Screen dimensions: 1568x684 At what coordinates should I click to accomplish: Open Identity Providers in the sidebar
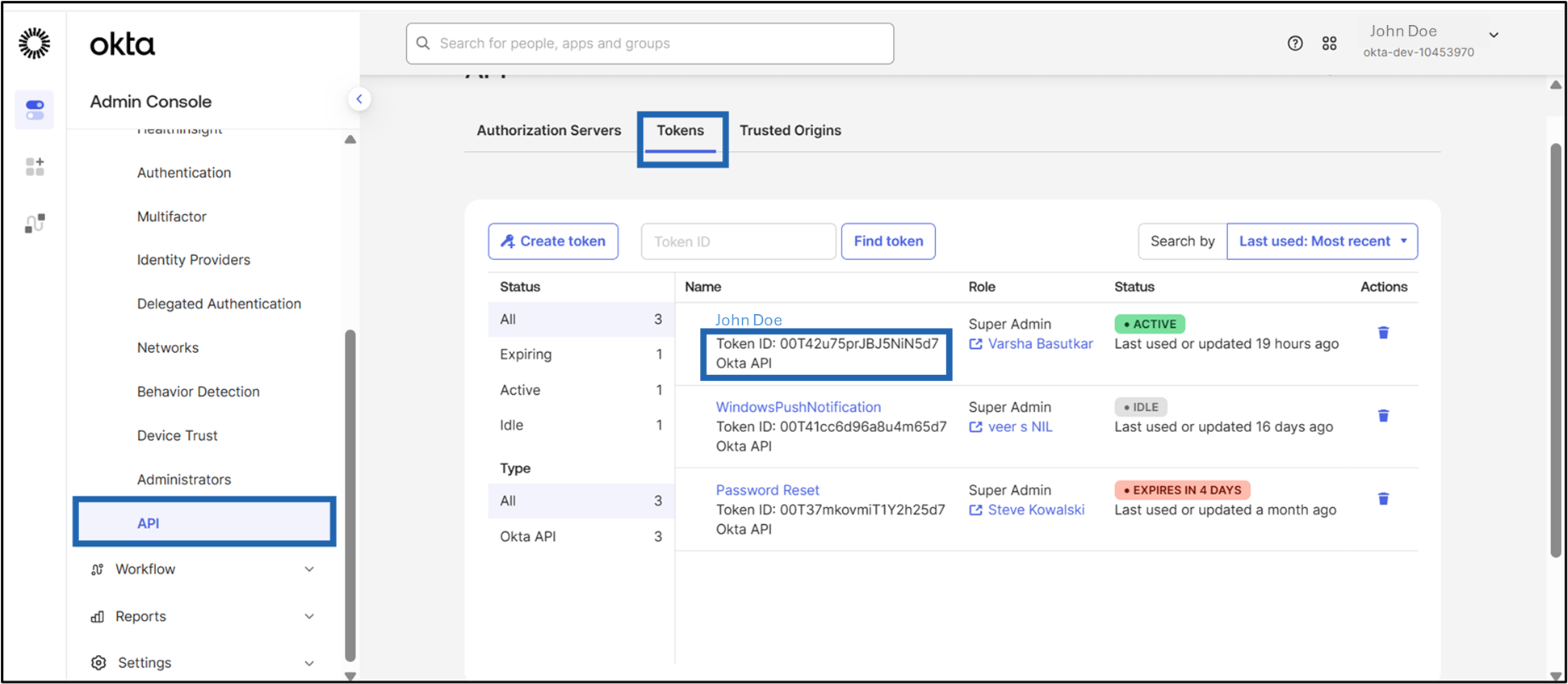click(x=194, y=260)
